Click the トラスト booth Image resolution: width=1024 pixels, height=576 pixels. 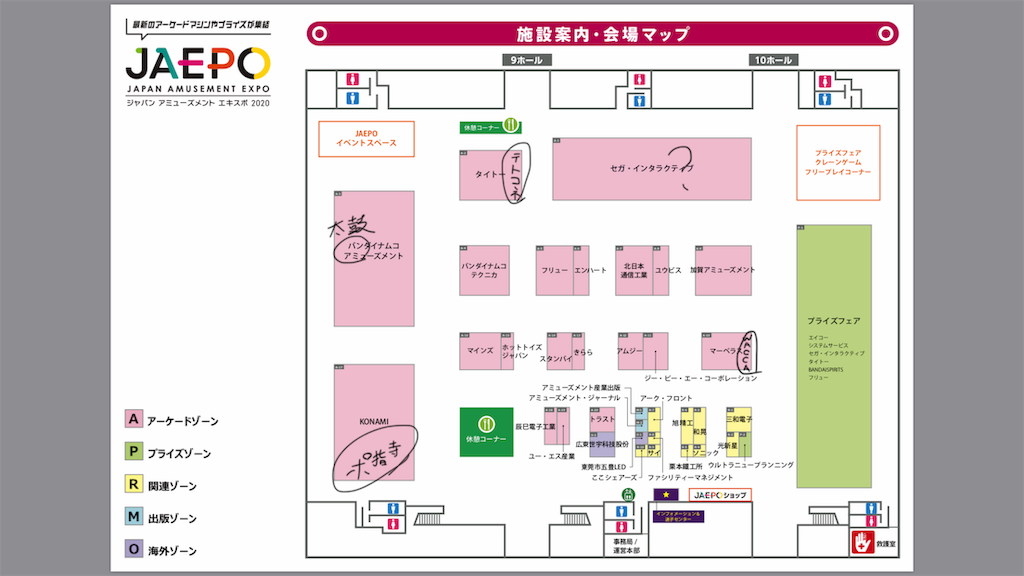pos(602,419)
